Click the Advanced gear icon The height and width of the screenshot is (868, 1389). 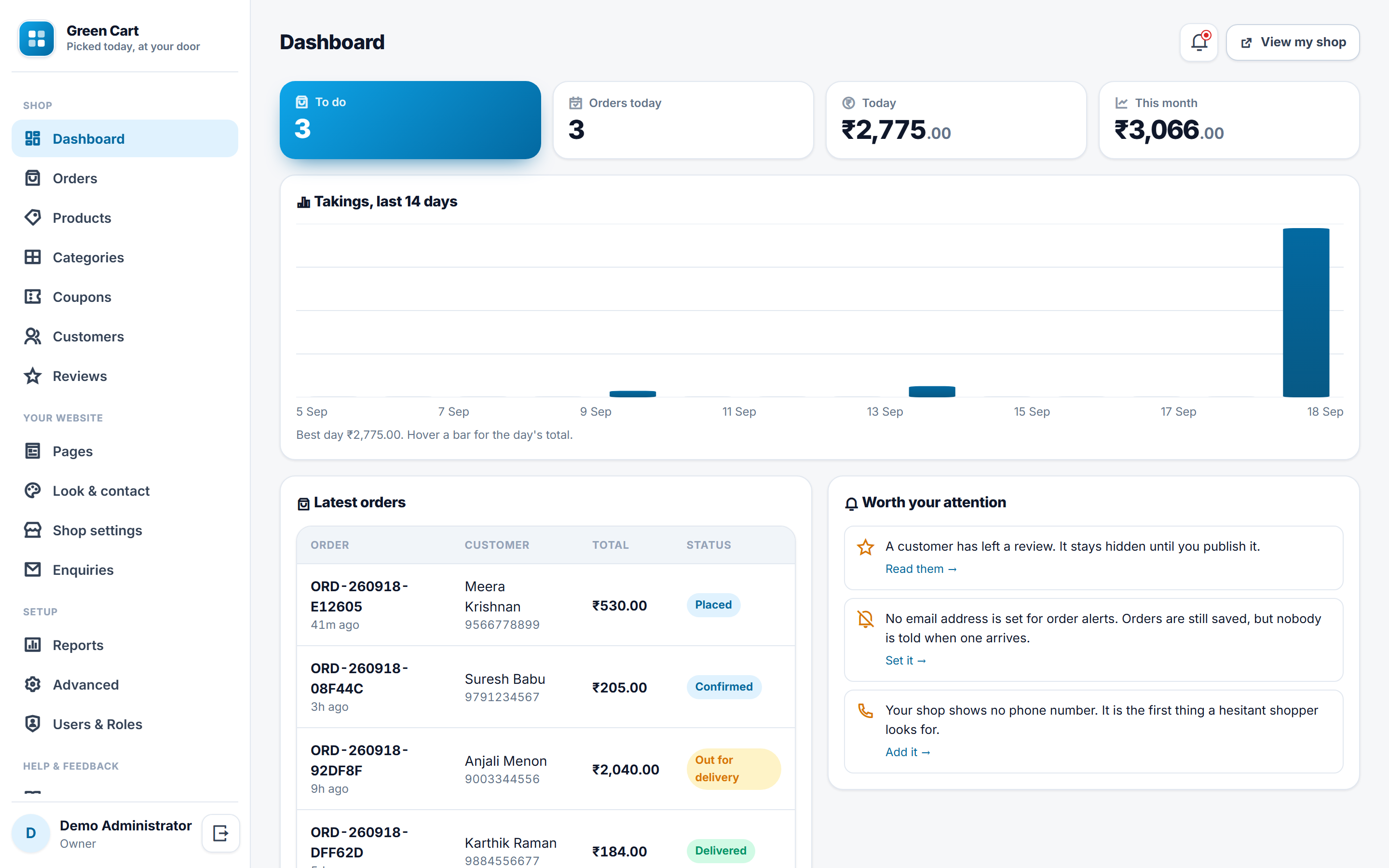(x=33, y=685)
